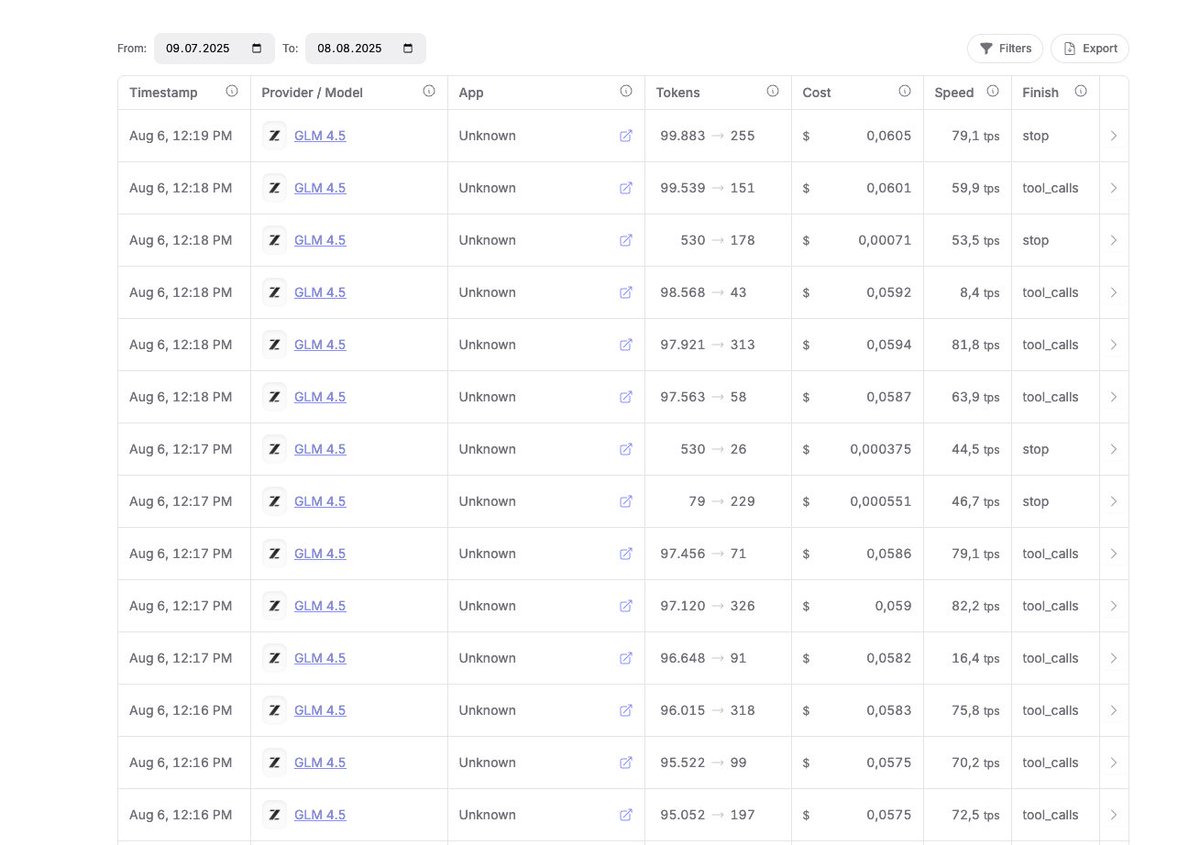Open external link icon for the 97.120 tokens row

(x=626, y=606)
